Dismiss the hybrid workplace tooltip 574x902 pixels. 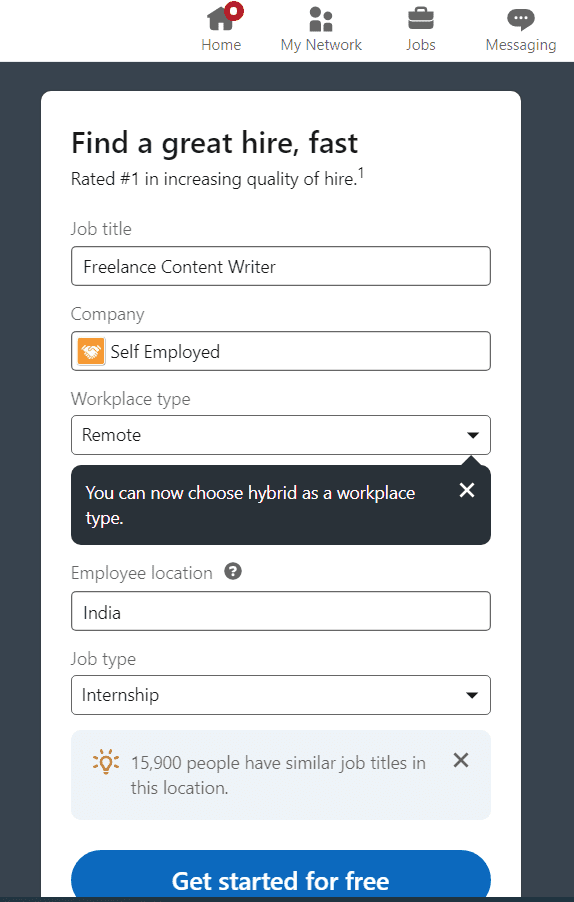point(467,490)
